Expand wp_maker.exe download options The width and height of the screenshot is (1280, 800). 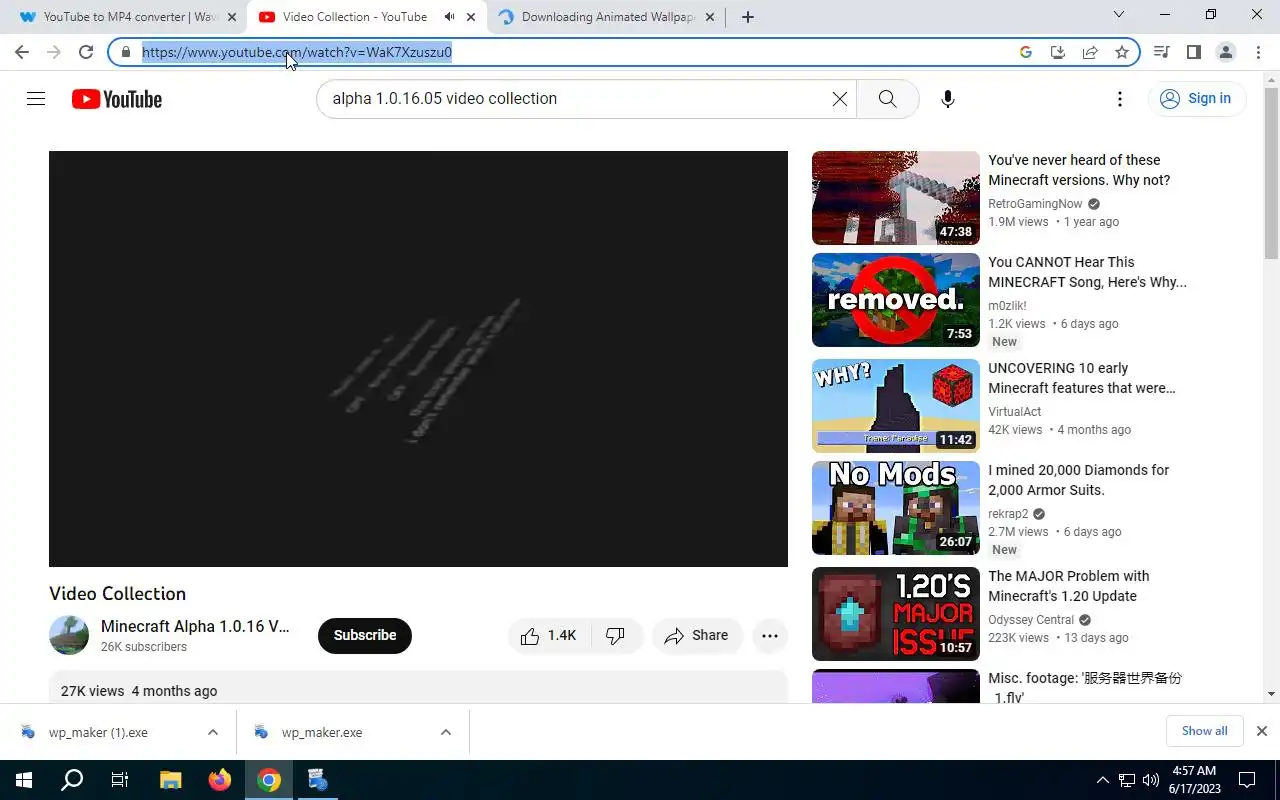pyautogui.click(x=446, y=732)
